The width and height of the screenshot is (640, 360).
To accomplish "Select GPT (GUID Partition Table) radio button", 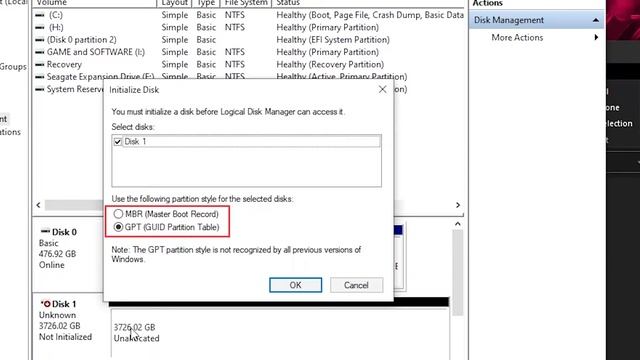I will click(x=118, y=227).
